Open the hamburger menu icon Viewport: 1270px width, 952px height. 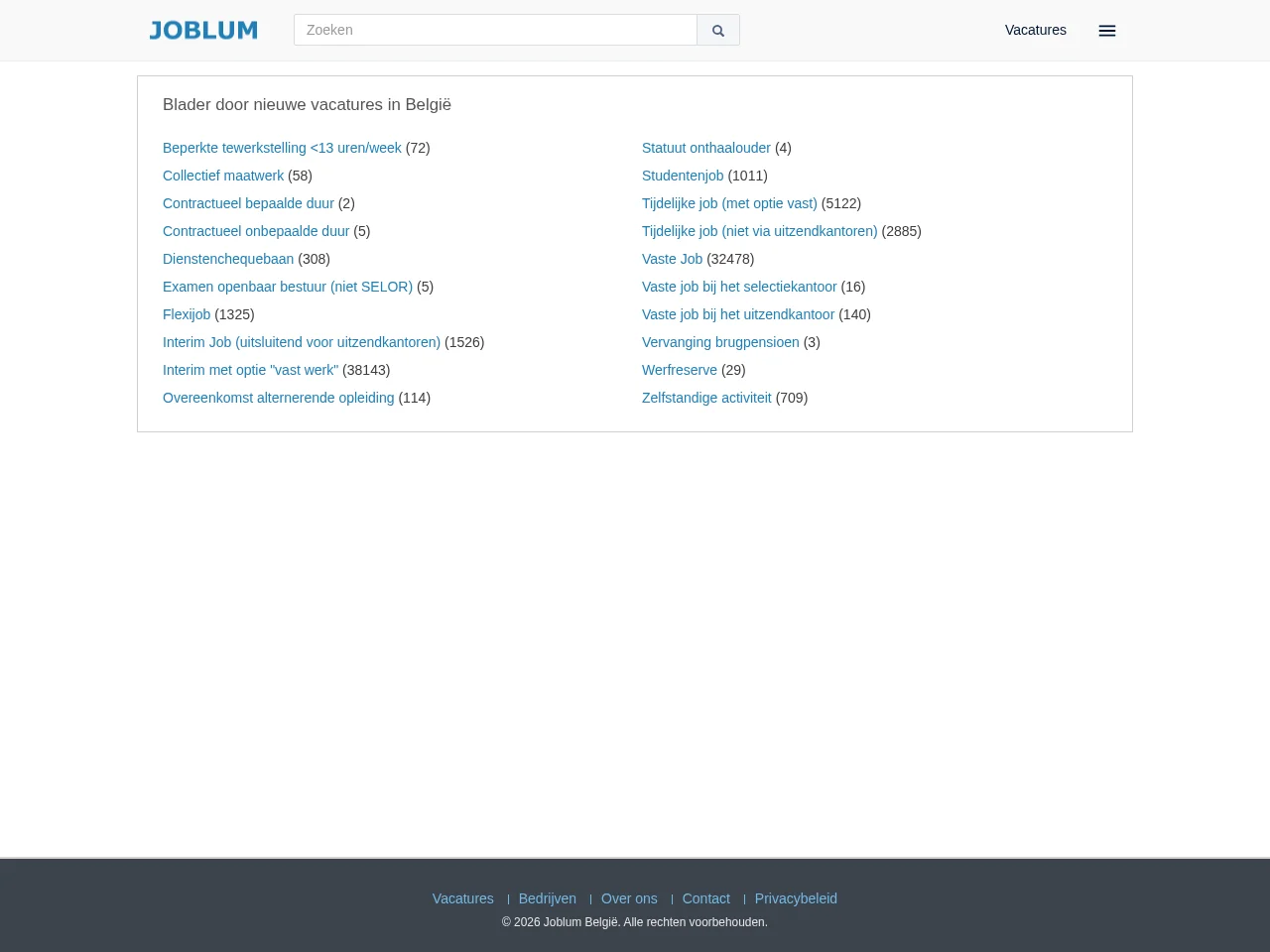1107,31
